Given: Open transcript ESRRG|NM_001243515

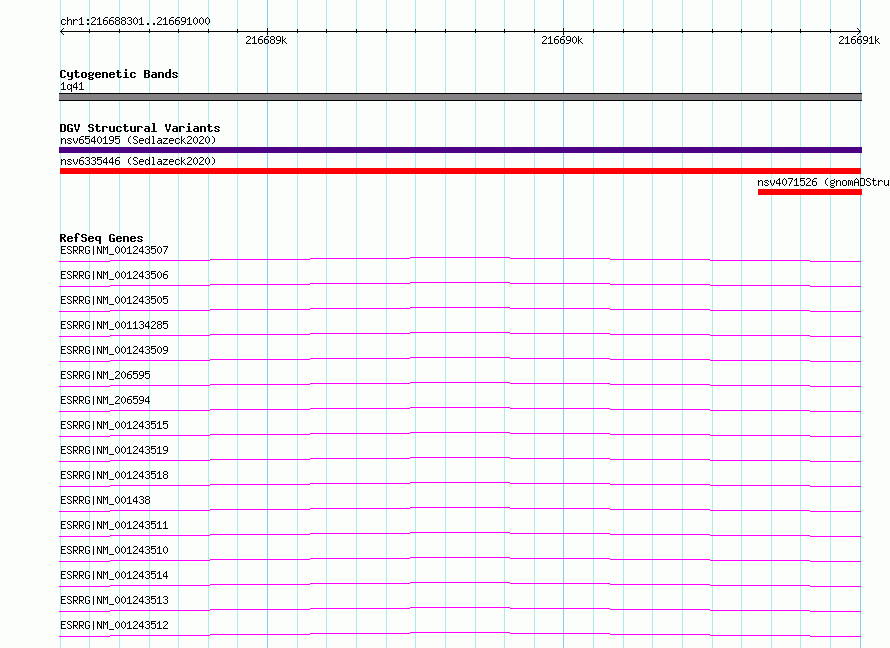Looking at the screenshot, I should point(114,425).
